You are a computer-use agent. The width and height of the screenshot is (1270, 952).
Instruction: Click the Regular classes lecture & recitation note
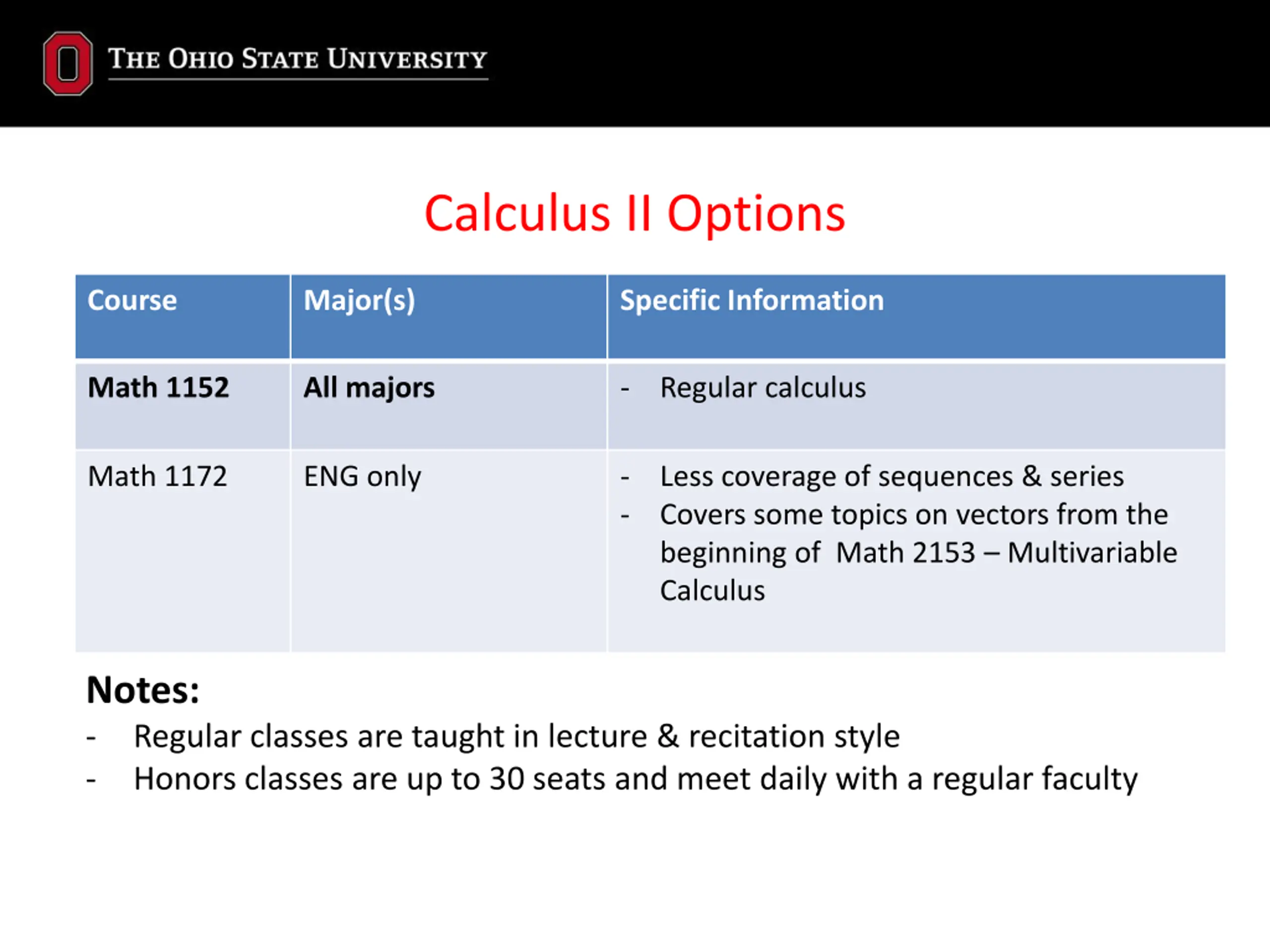[x=516, y=736]
